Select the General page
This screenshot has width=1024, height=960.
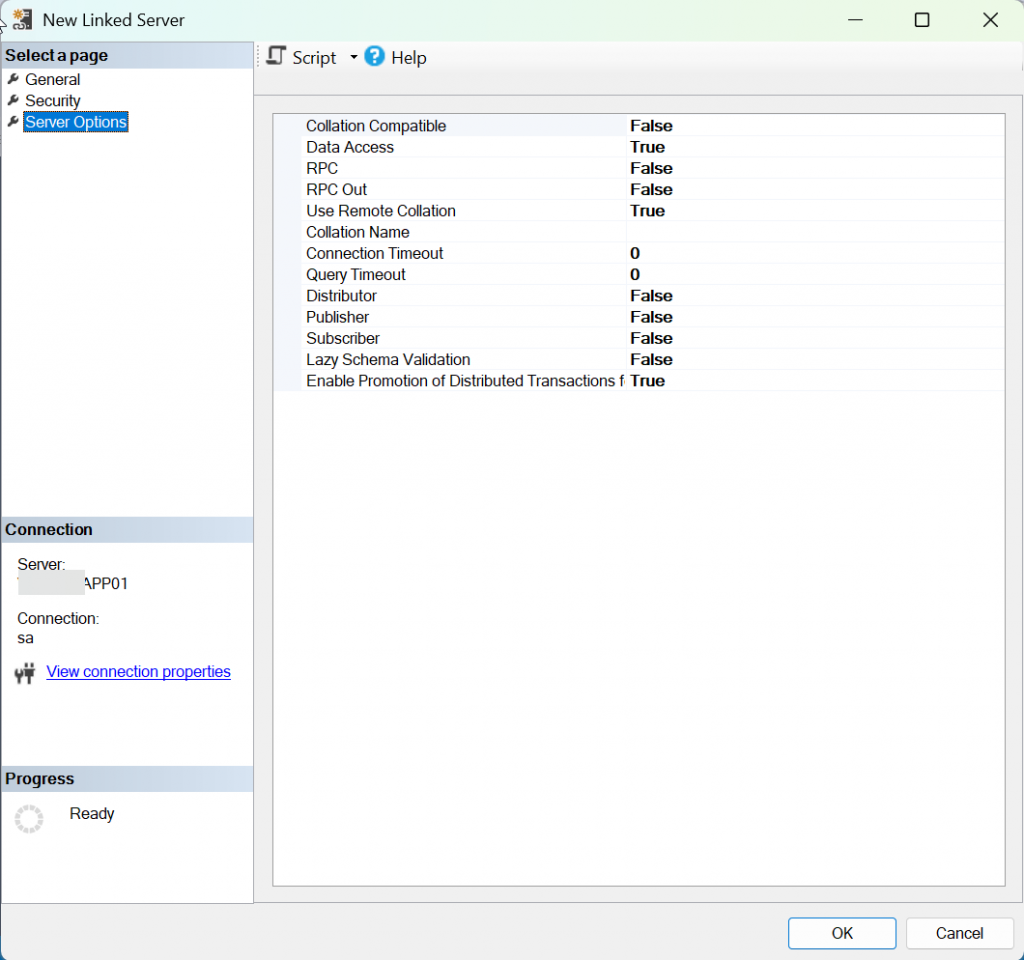[x=52, y=80]
